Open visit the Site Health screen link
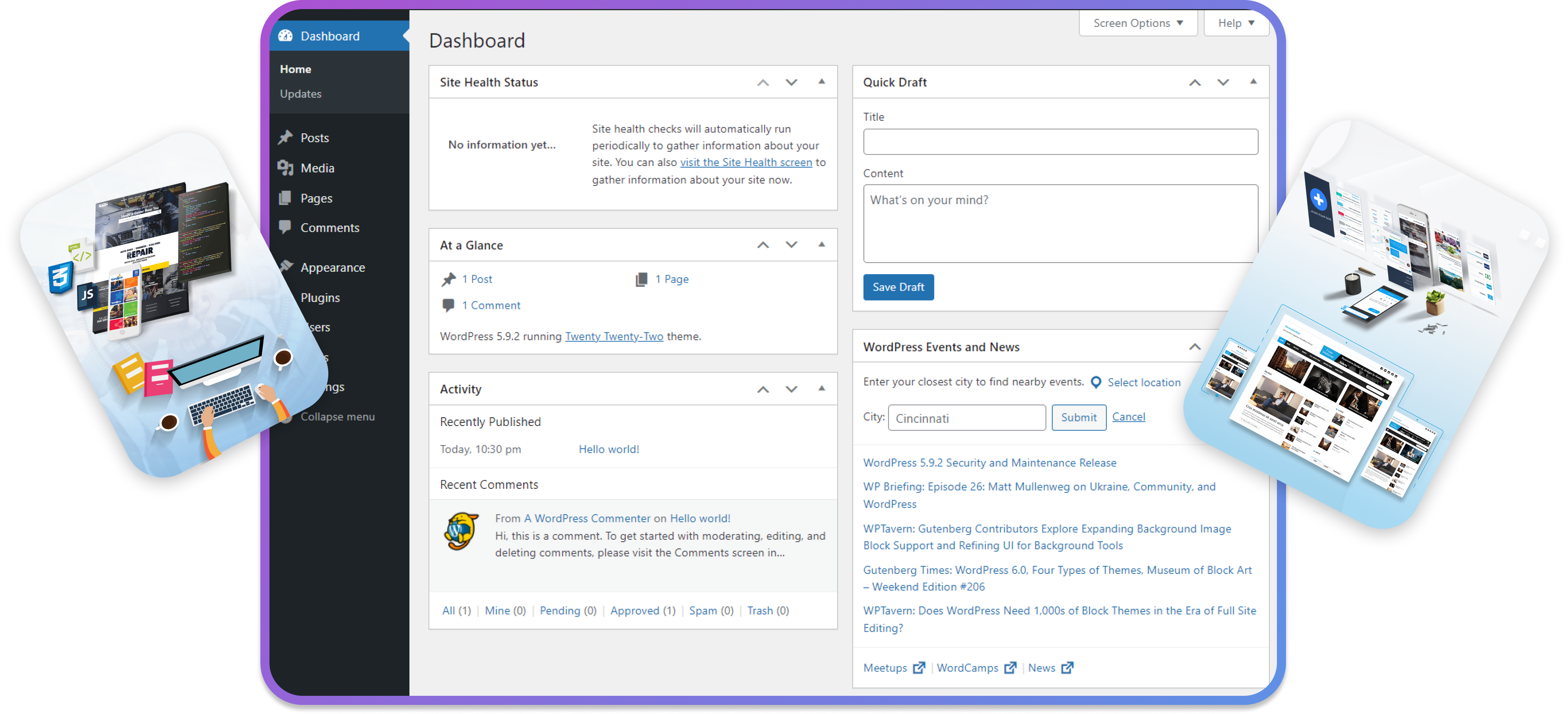 coord(746,163)
